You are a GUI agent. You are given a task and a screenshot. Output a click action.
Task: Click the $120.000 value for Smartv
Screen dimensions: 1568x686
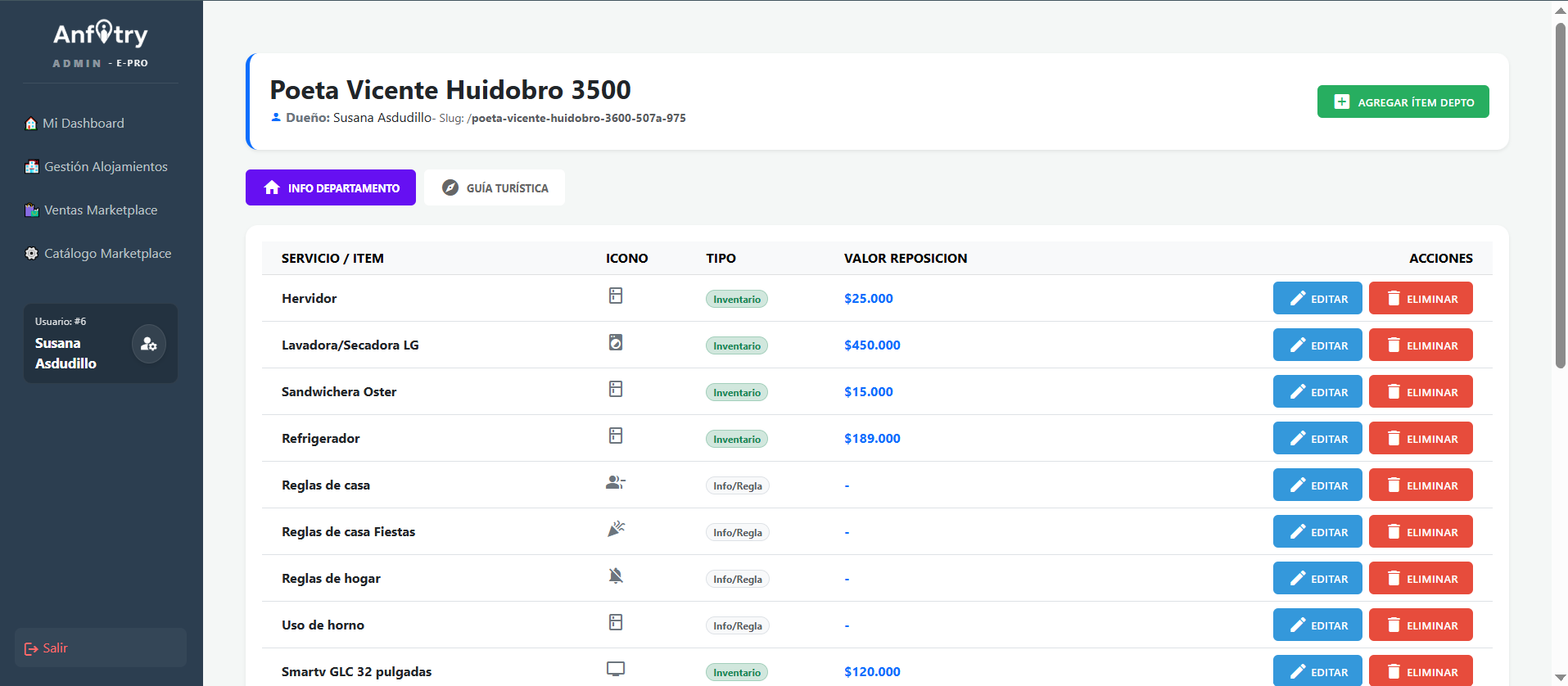872,672
